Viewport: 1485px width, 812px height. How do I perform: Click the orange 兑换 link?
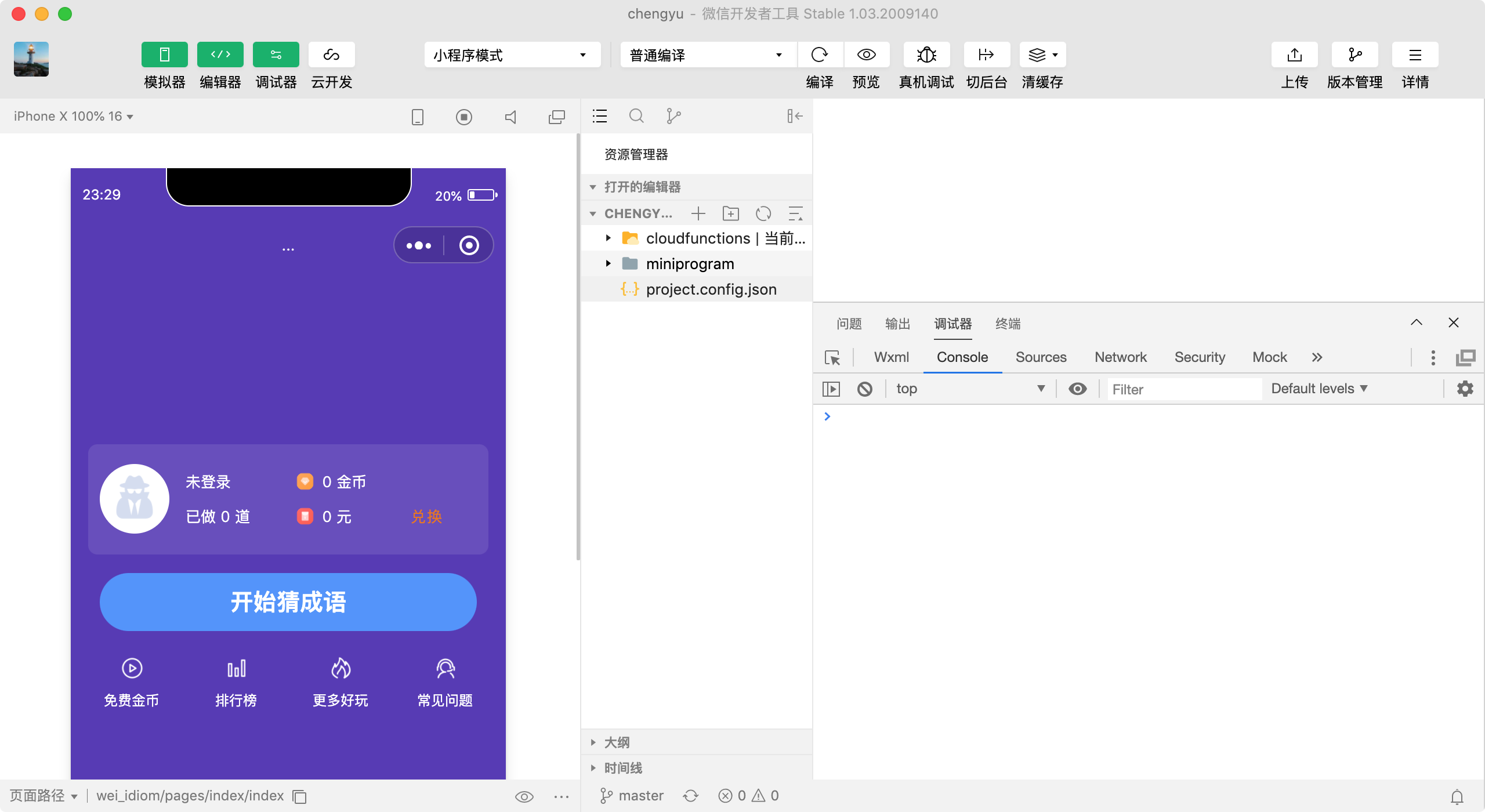[426, 516]
